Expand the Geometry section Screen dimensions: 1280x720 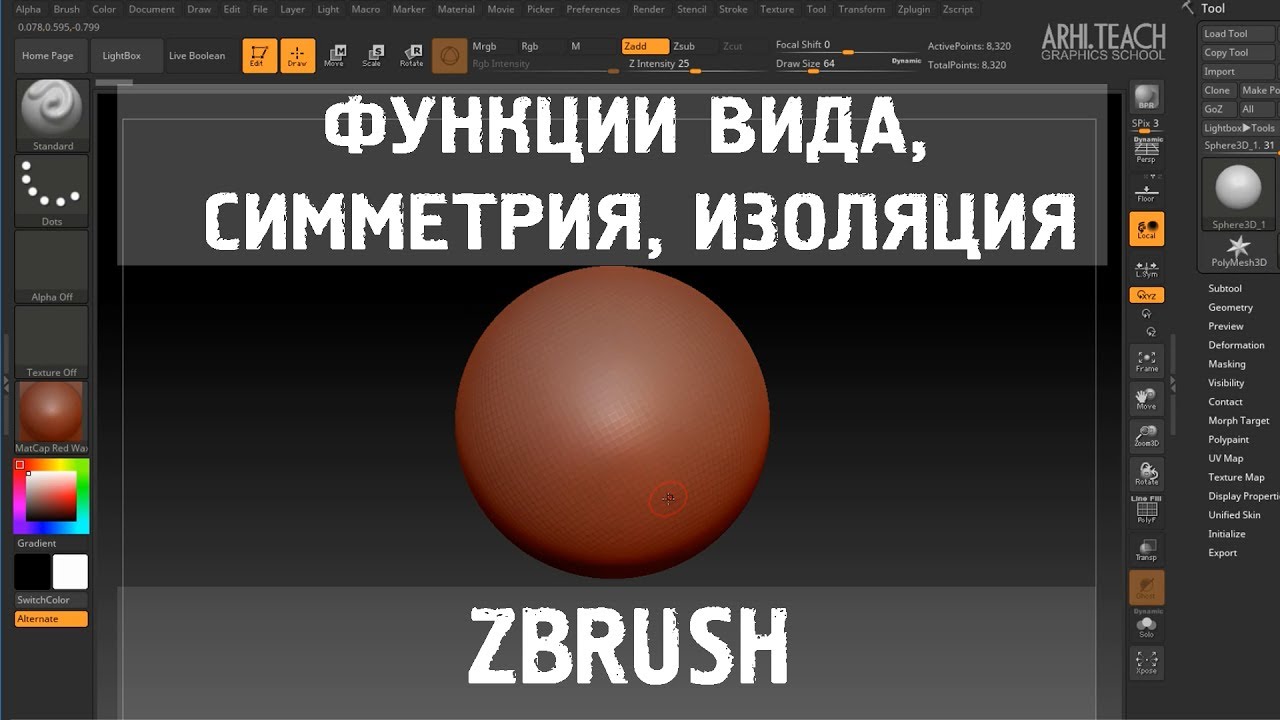[x=1230, y=308]
